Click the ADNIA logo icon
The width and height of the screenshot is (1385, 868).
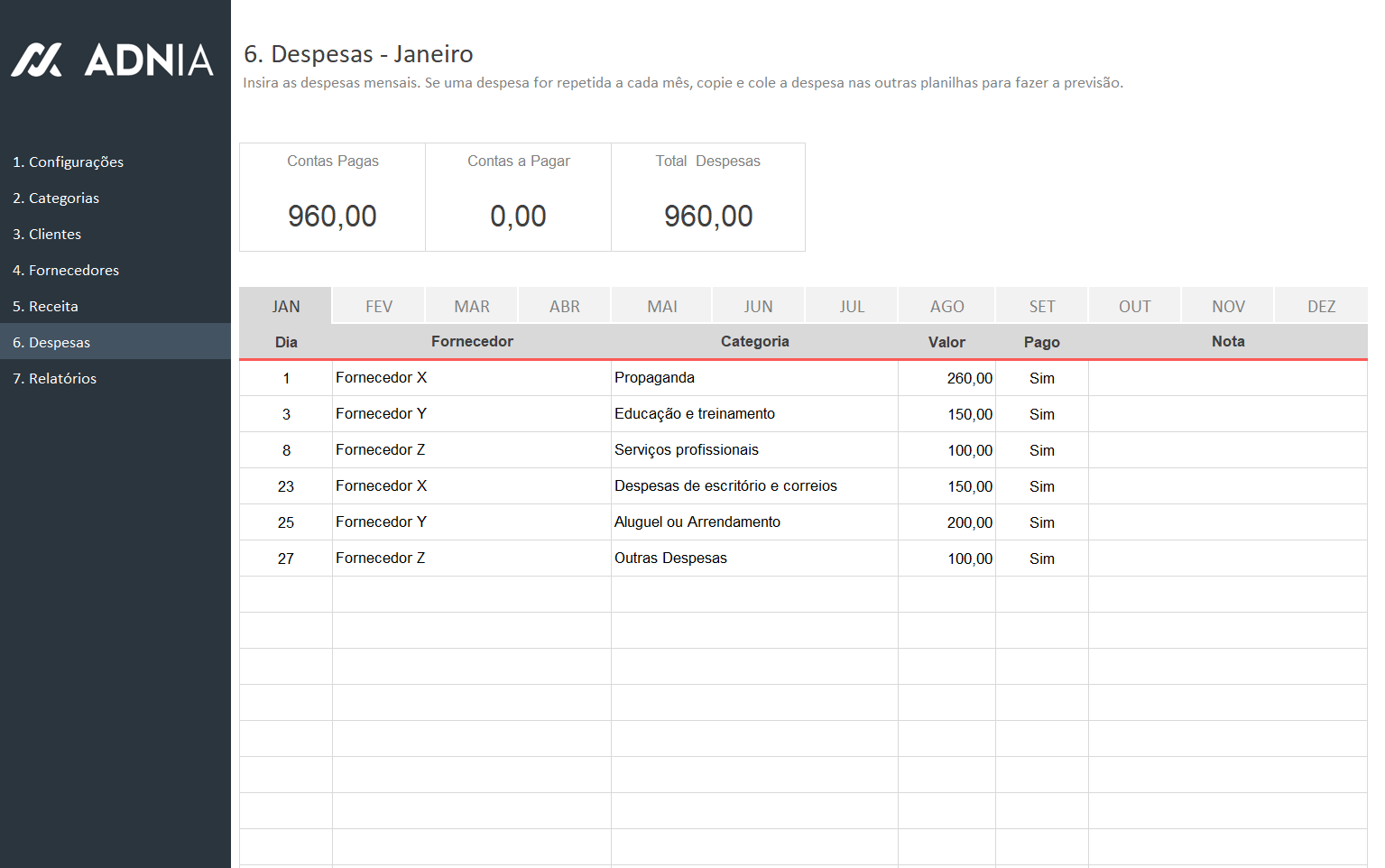tap(37, 60)
